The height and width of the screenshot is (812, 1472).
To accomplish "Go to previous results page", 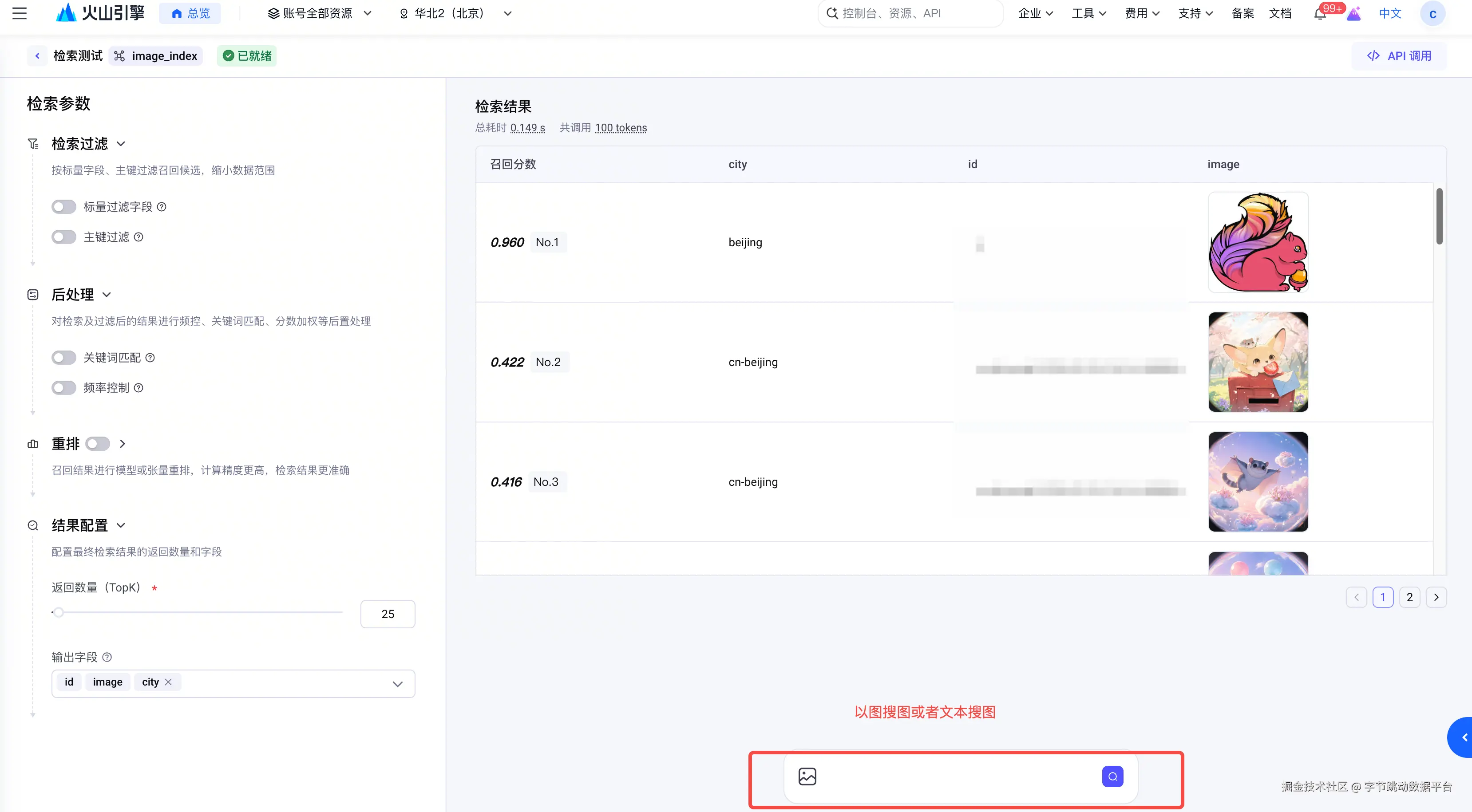I will tap(1356, 597).
